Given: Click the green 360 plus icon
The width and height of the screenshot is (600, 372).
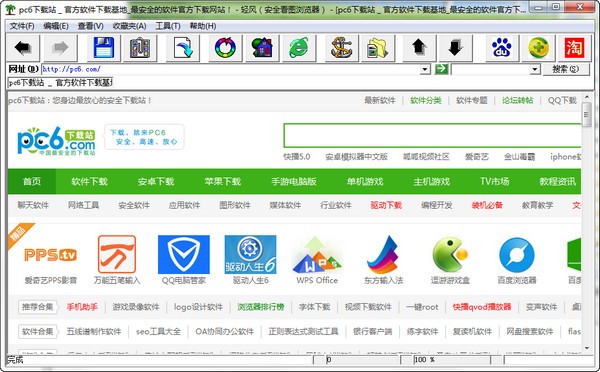Looking at the screenshot, I should tap(538, 48).
